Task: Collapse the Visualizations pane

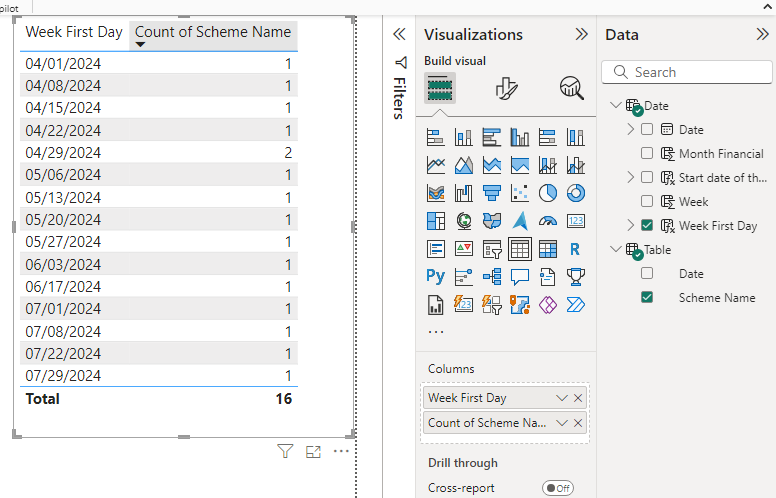Action: [x=582, y=34]
